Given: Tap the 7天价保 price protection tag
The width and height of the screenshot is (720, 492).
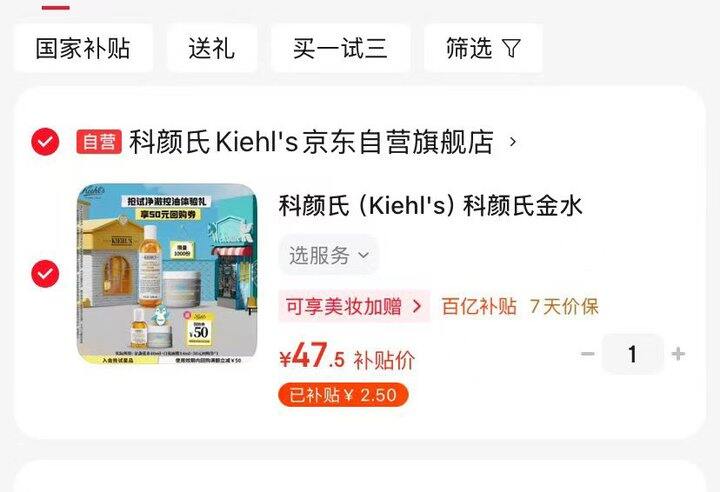Looking at the screenshot, I should point(564,306).
